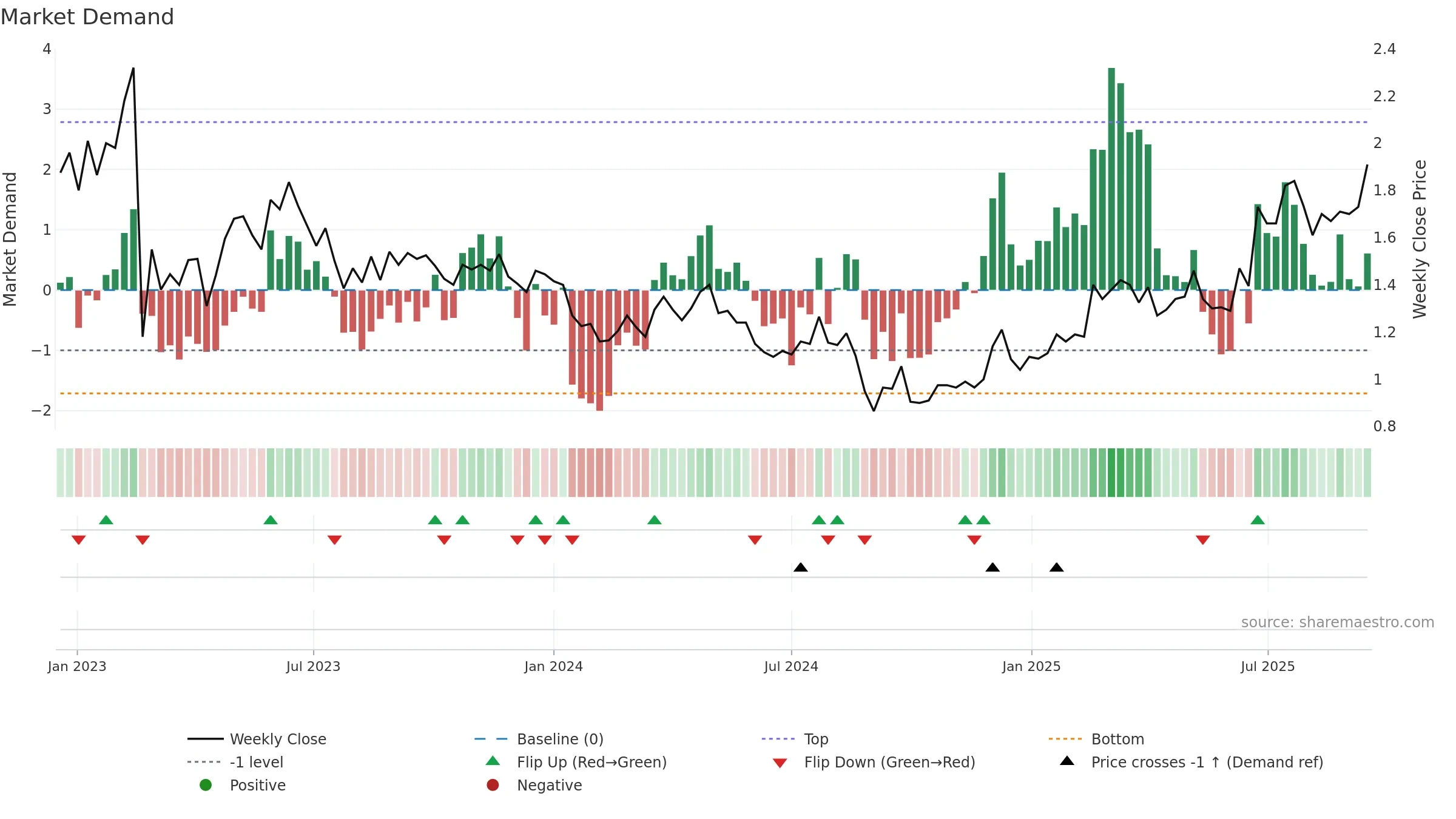Click the dark red Negative circle in legend

pyautogui.click(x=493, y=785)
